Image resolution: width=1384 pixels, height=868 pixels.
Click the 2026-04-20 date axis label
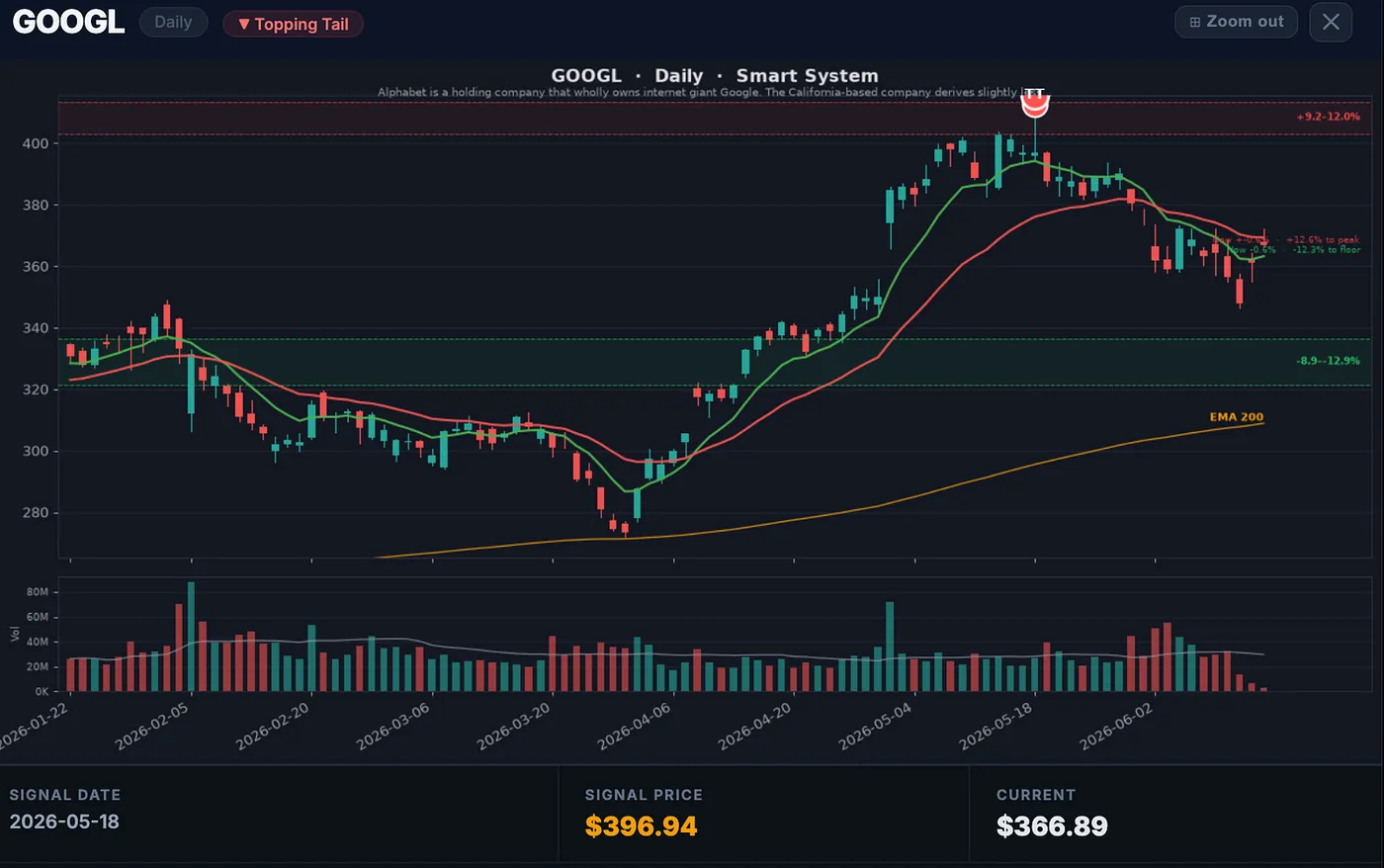754,727
